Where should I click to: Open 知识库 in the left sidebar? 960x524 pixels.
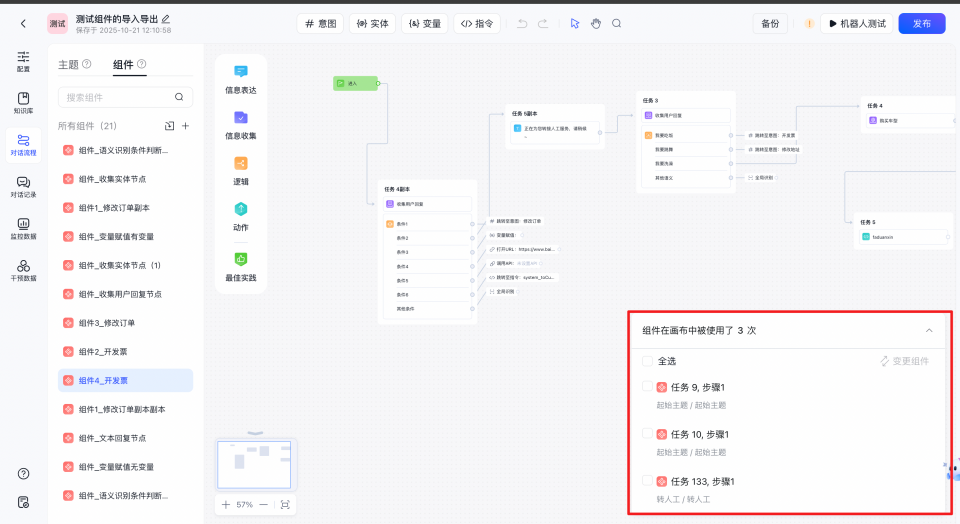[x=23, y=103]
